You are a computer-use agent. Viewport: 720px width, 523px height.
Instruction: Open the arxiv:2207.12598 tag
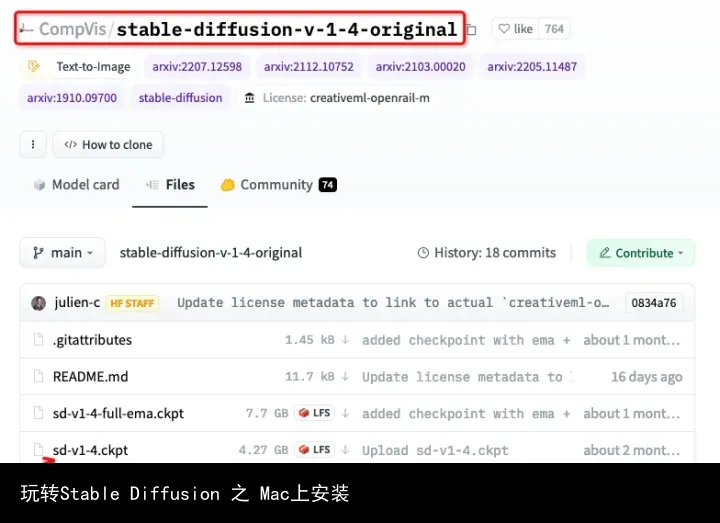197,67
